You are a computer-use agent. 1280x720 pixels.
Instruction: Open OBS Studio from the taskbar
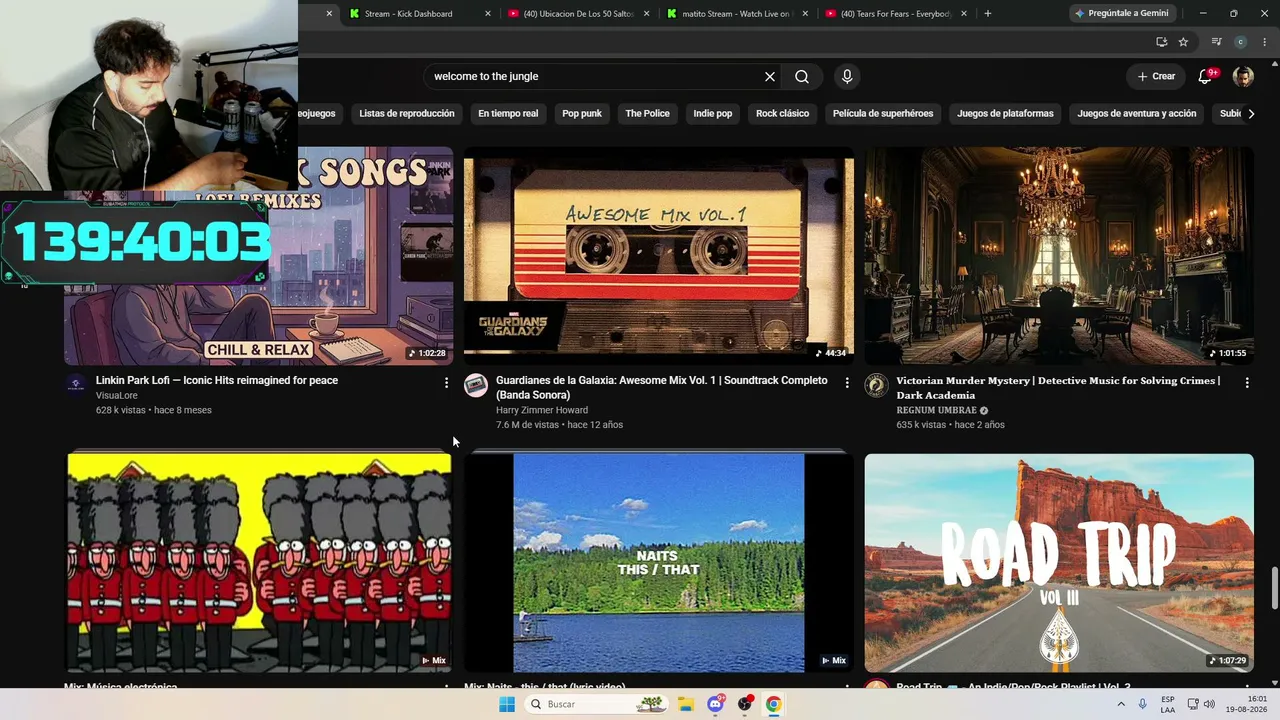tap(744, 704)
